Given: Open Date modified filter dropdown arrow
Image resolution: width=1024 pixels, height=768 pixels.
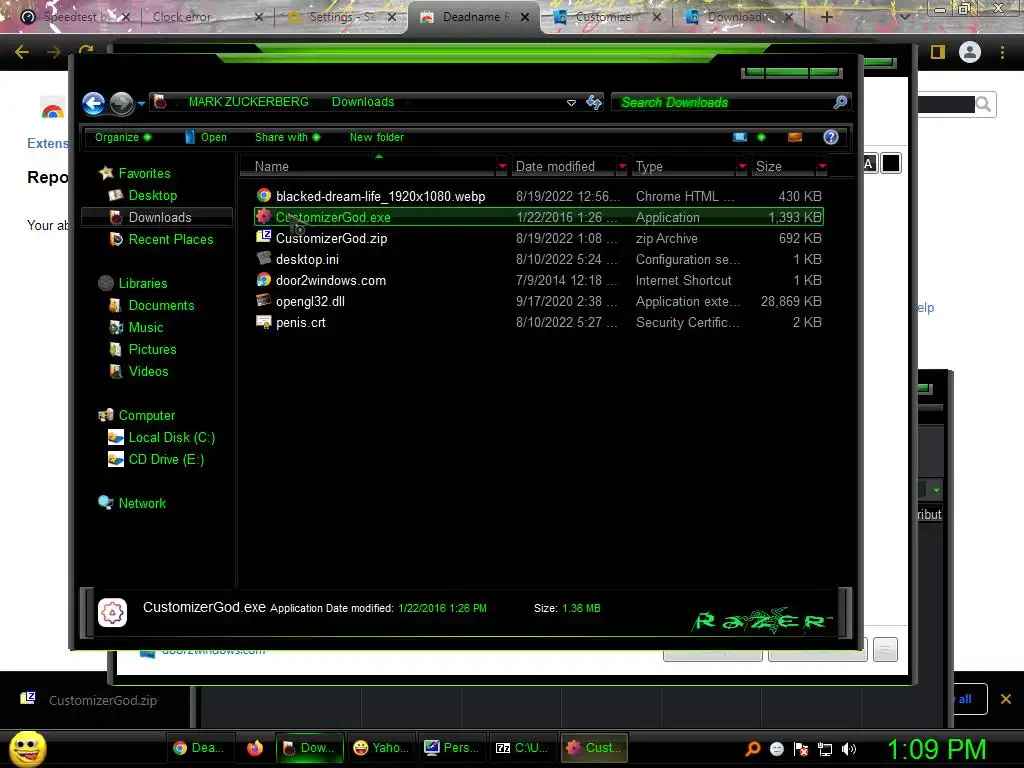Looking at the screenshot, I should tap(622, 167).
